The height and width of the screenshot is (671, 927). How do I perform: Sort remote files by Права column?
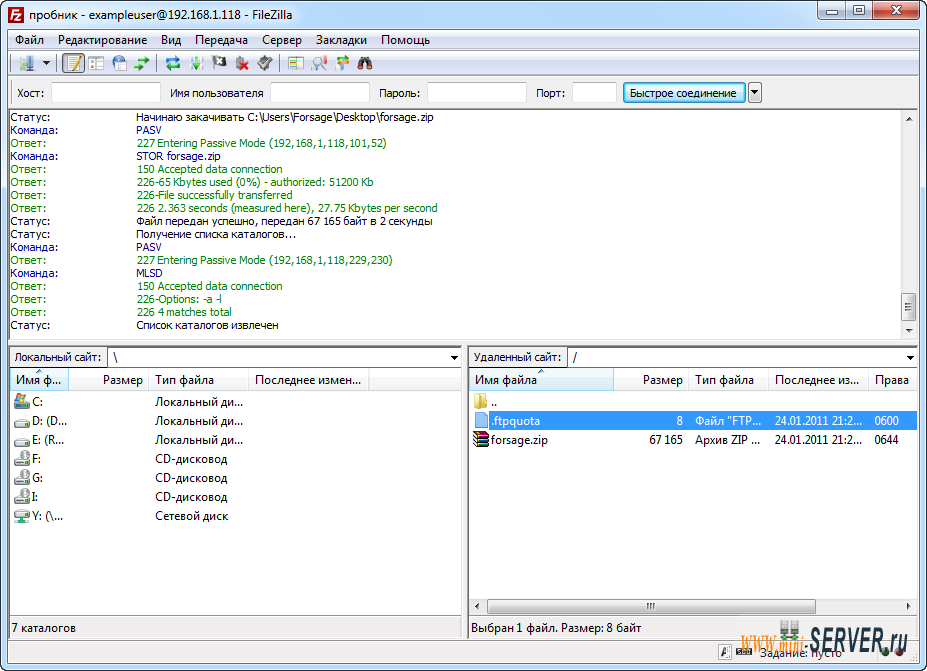click(892, 380)
